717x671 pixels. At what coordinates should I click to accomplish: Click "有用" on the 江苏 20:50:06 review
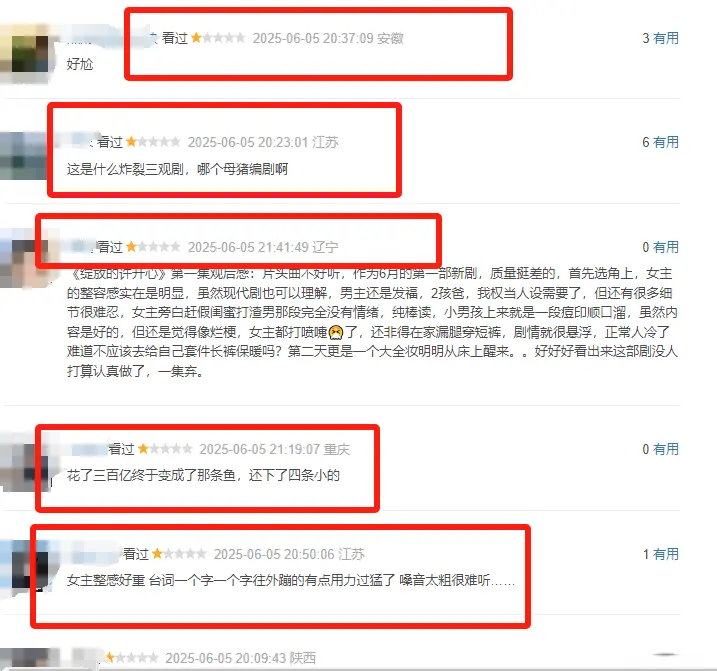click(665, 554)
